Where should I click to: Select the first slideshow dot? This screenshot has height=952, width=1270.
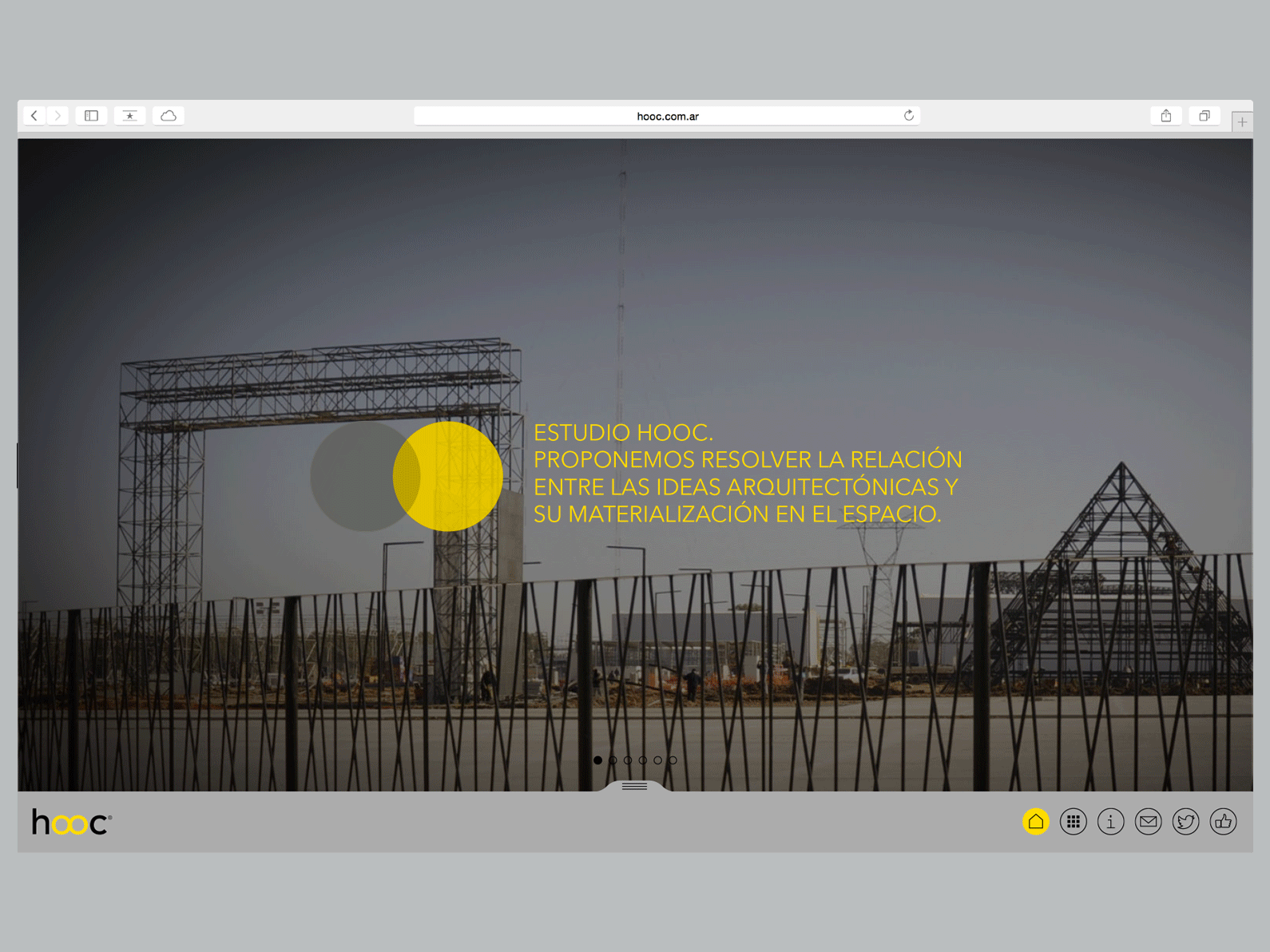(x=597, y=760)
